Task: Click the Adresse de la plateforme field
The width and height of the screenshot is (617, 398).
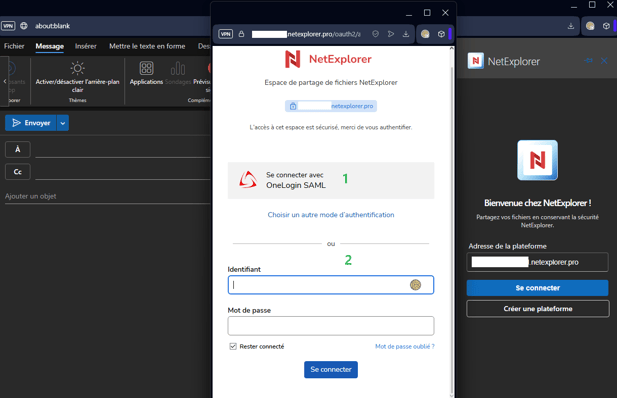Action: pyautogui.click(x=538, y=262)
